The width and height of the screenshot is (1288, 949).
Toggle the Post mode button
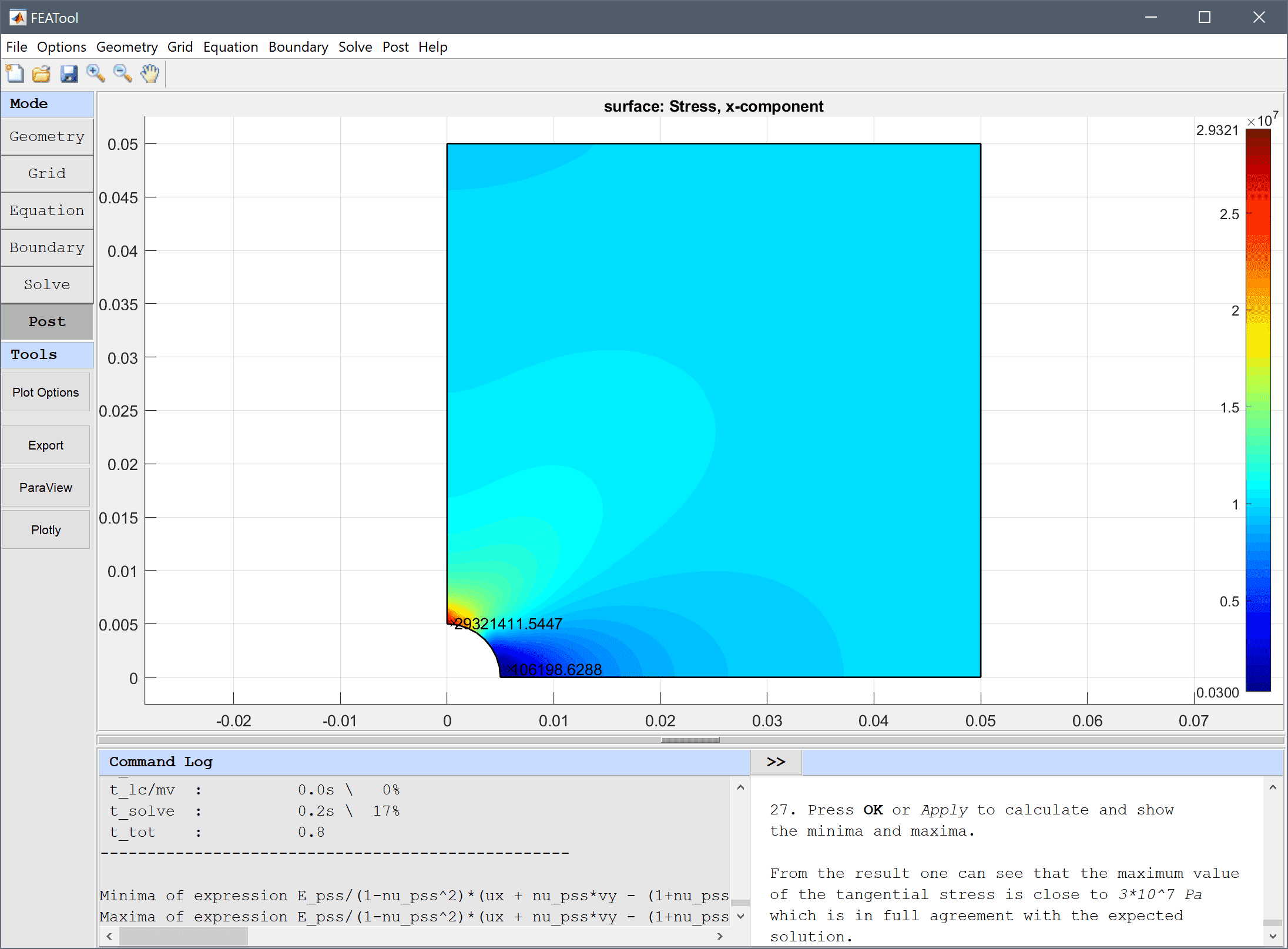47,321
